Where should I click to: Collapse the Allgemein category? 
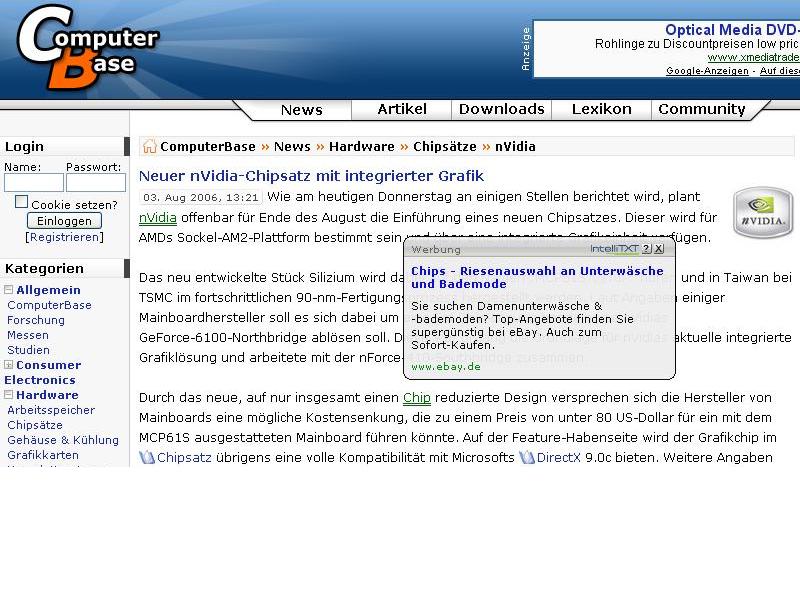pyautogui.click(x=9, y=290)
